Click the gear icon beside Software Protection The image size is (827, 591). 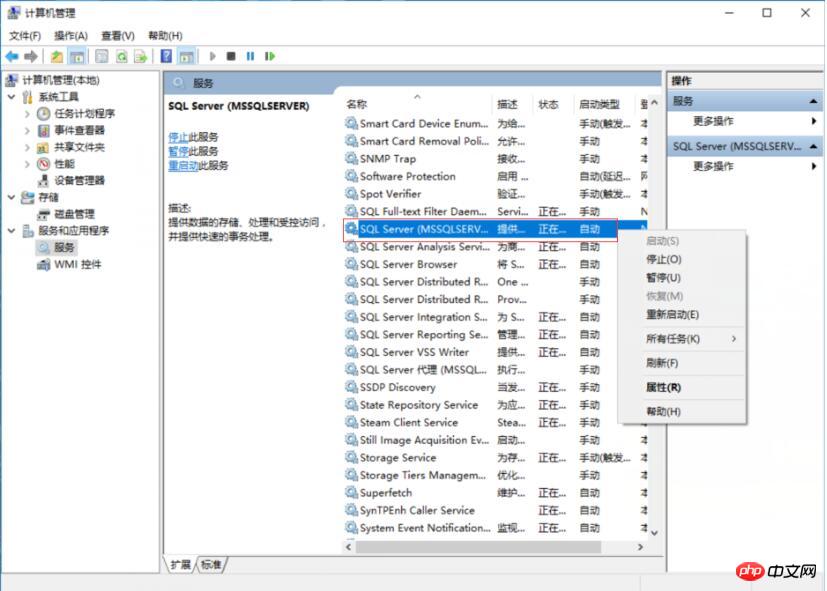tap(351, 176)
